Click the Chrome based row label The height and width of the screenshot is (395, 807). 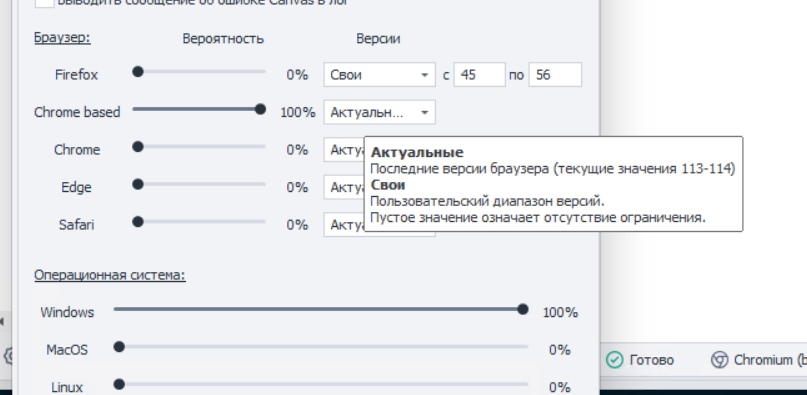pyautogui.click(x=77, y=112)
